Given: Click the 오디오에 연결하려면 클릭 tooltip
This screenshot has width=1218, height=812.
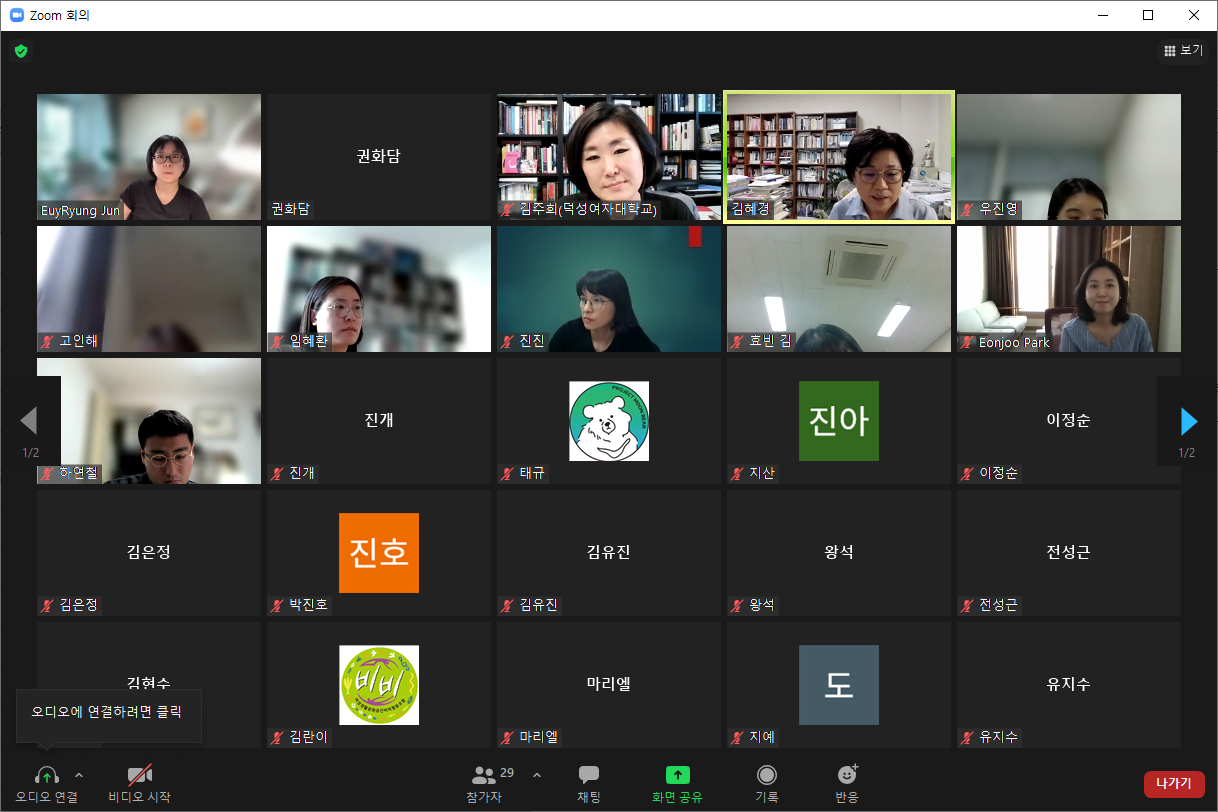Looking at the screenshot, I should pos(108,715).
